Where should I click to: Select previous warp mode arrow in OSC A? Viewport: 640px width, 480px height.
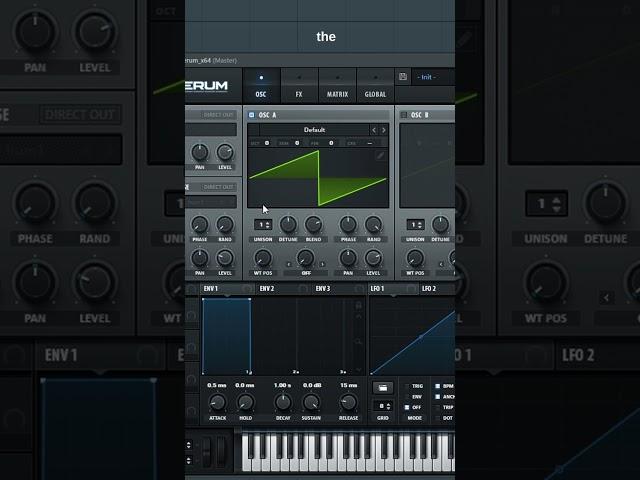click(x=289, y=264)
